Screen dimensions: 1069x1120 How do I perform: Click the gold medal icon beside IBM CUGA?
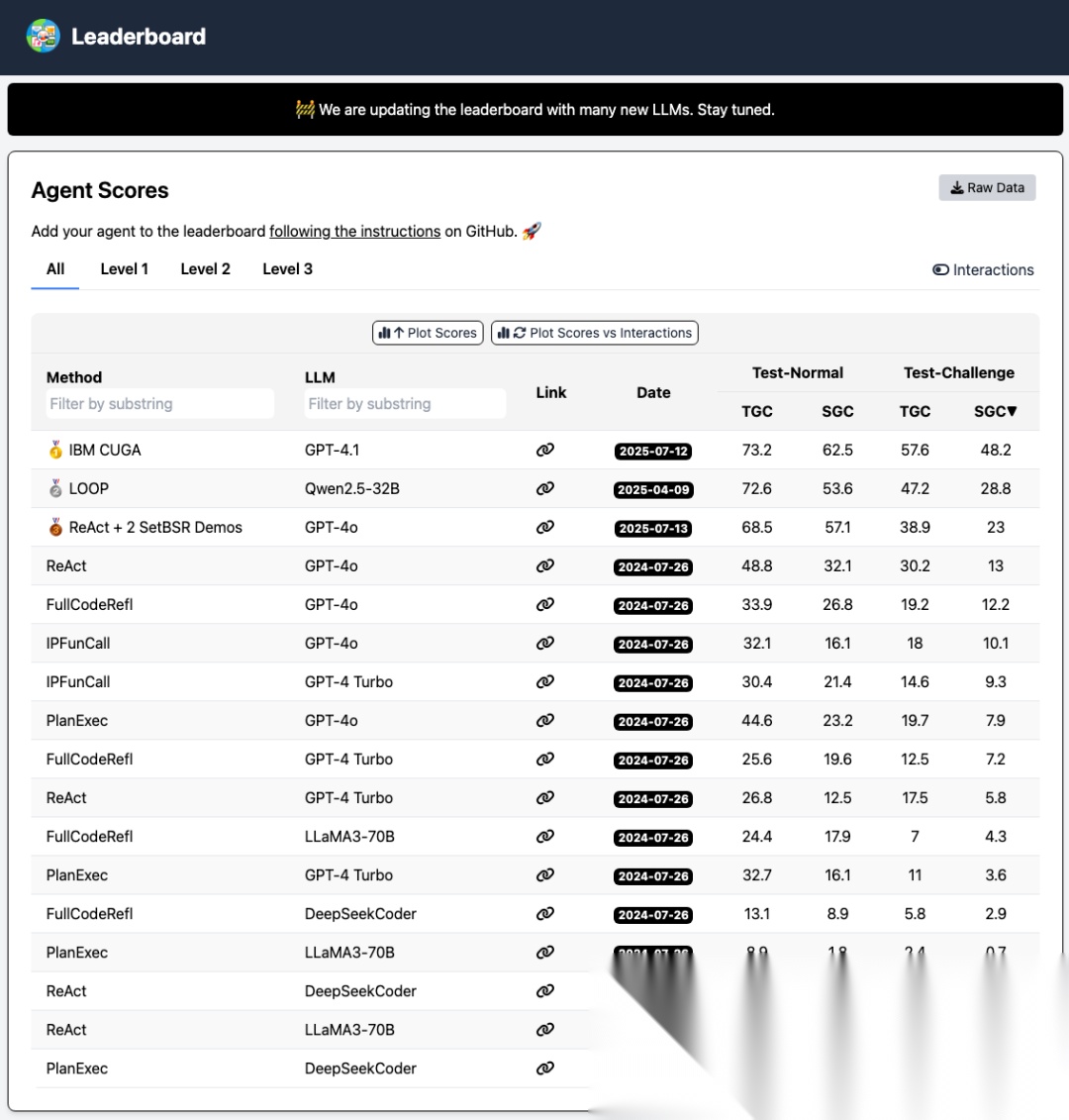click(55, 450)
